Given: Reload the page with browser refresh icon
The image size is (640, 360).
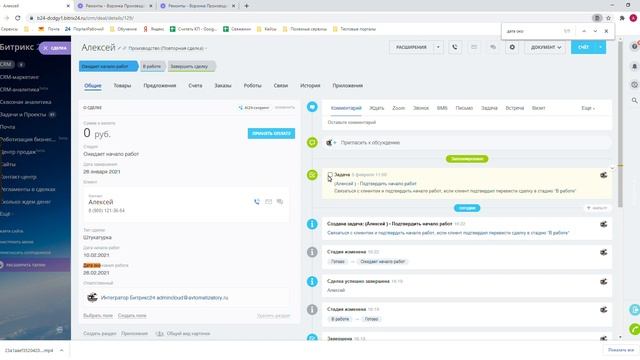Looking at the screenshot, I should (x=18, y=18).
